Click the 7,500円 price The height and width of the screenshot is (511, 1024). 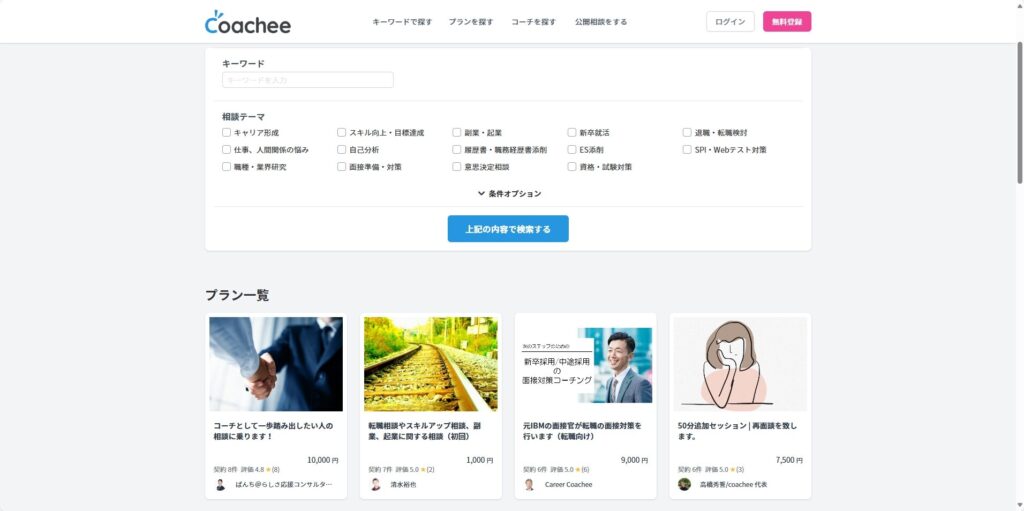point(789,460)
